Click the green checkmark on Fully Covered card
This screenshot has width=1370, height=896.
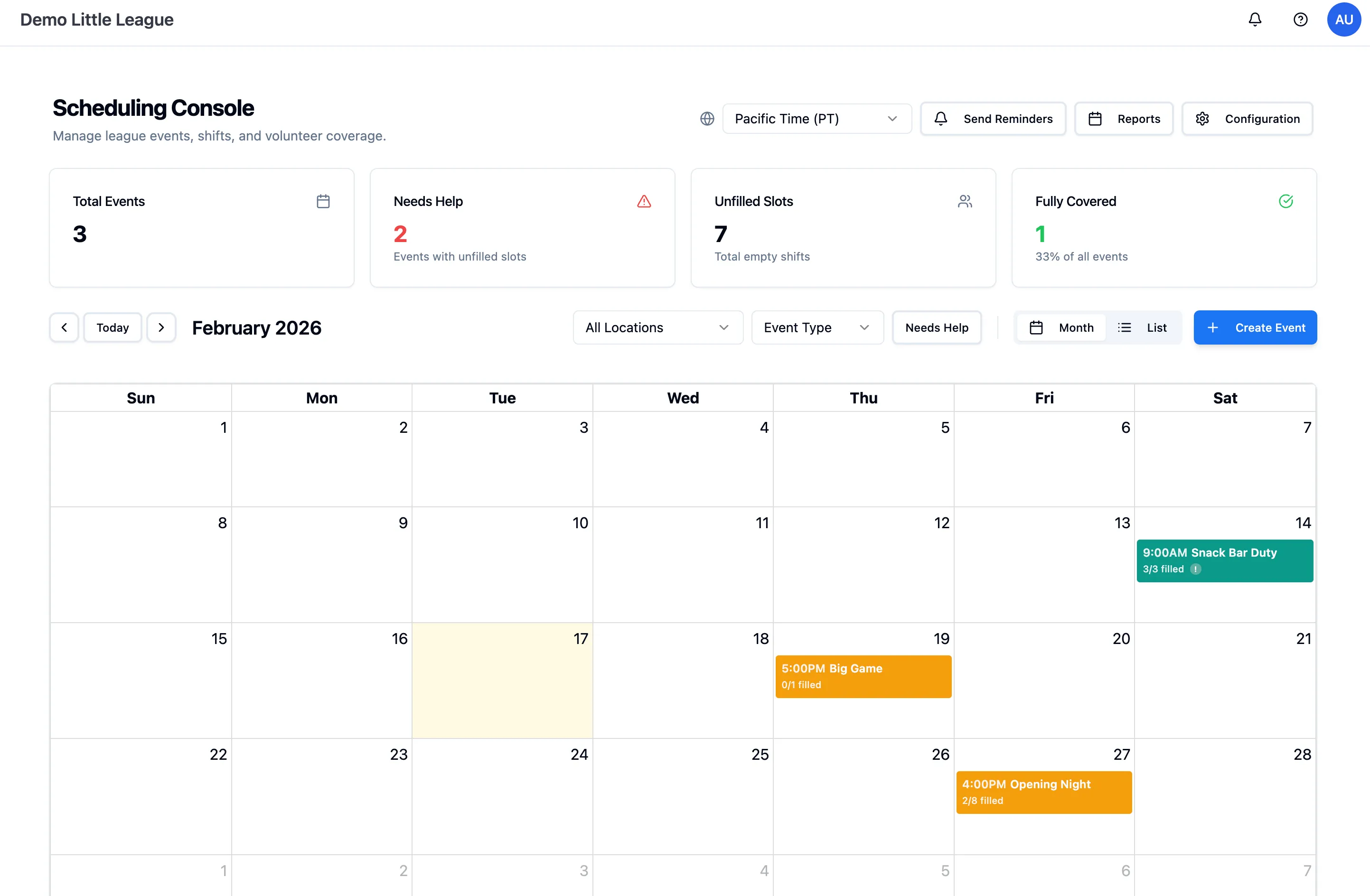pyautogui.click(x=1286, y=201)
